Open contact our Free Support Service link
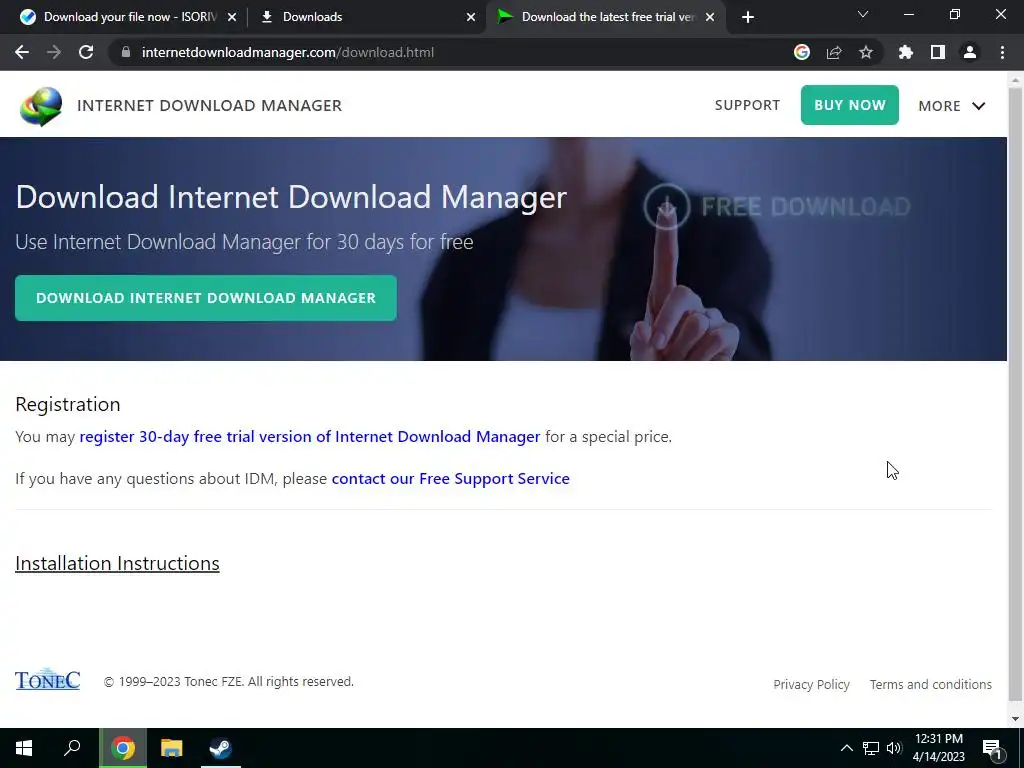 pyautogui.click(x=451, y=479)
